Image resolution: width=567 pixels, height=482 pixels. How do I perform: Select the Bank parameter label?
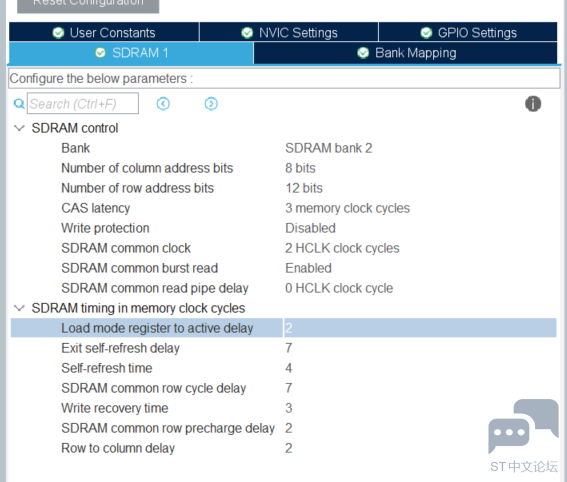pos(76,148)
